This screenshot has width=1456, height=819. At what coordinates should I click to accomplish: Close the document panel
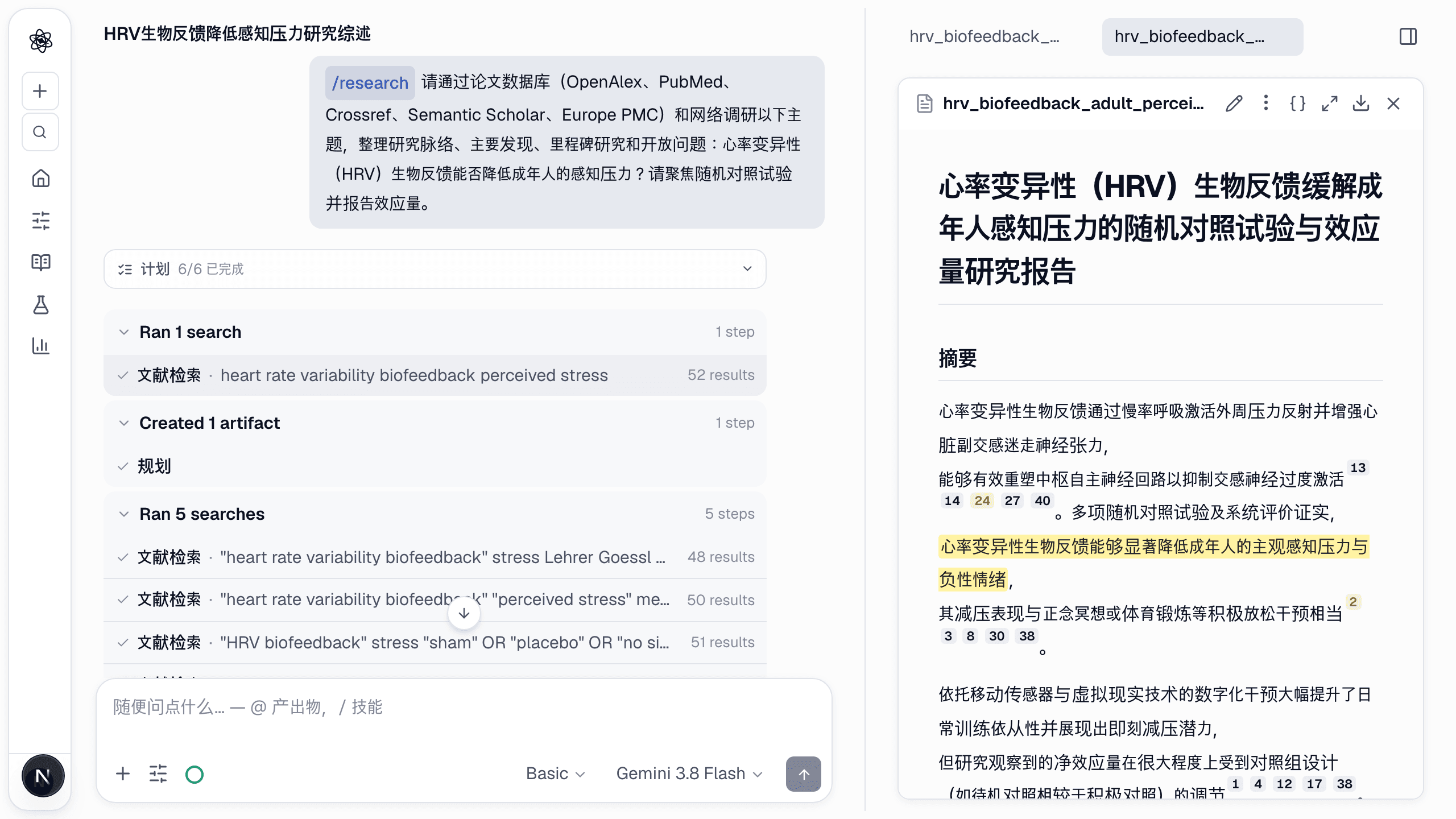[x=1393, y=104]
